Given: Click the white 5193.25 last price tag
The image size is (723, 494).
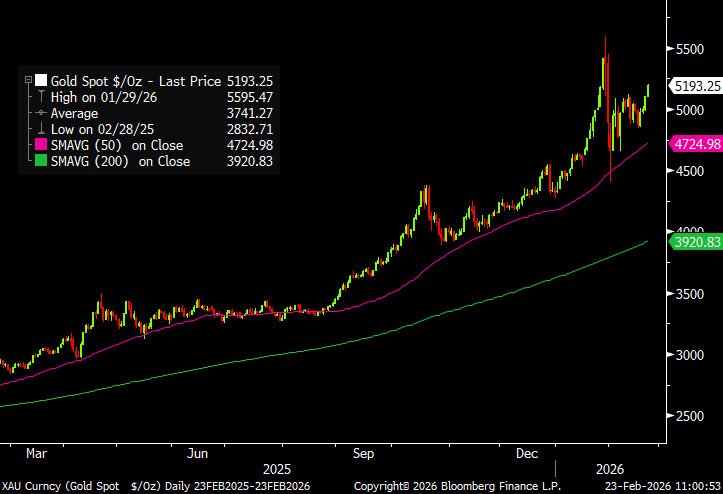Looking at the screenshot, I should coord(697,85).
